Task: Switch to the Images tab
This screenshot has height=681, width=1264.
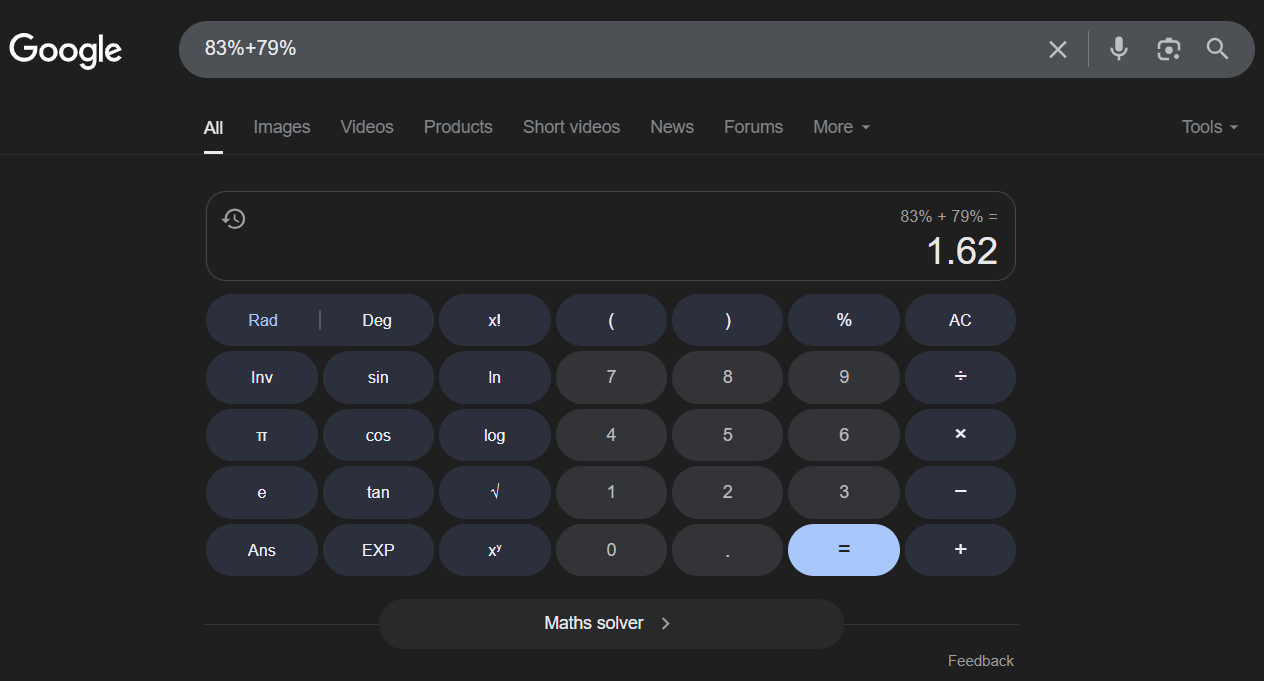Action: (x=282, y=127)
